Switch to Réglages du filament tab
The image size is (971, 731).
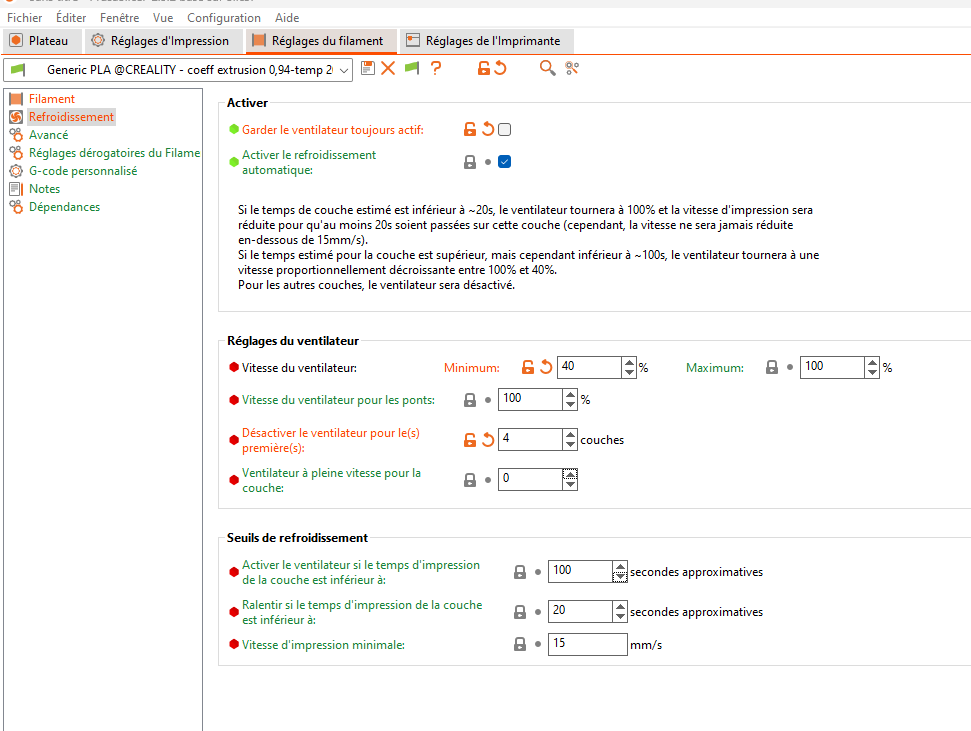(x=321, y=41)
